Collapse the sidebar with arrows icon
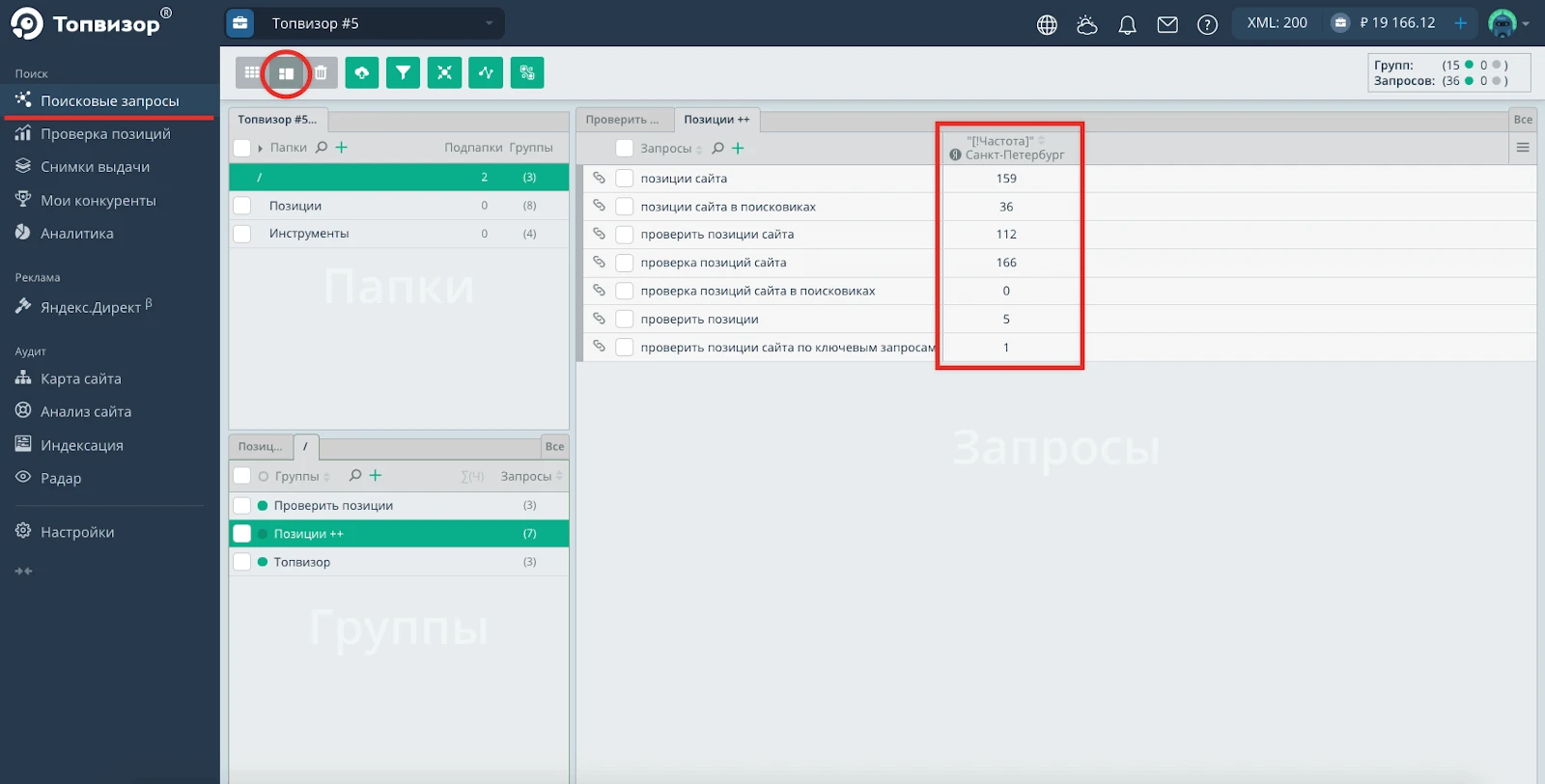This screenshot has height=784, width=1545. pyautogui.click(x=24, y=572)
